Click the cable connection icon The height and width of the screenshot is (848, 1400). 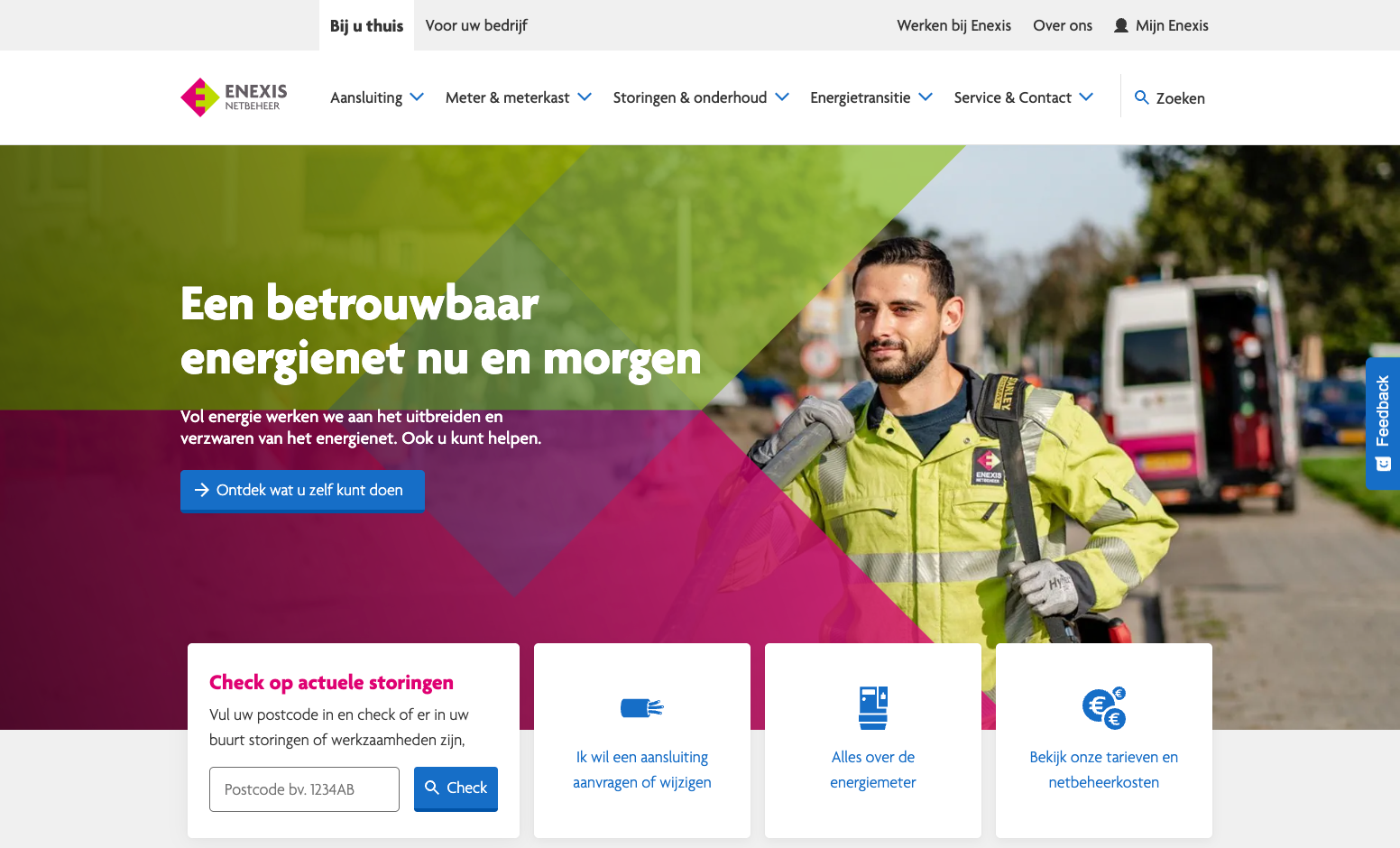[x=642, y=708]
